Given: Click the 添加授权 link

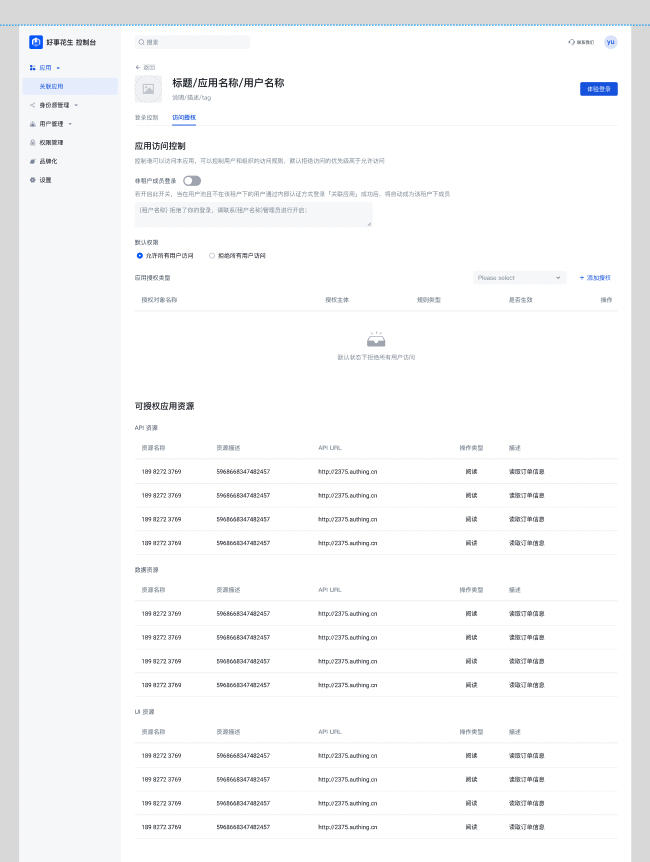Looking at the screenshot, I should pyautogui.click(x=595, y=277).
